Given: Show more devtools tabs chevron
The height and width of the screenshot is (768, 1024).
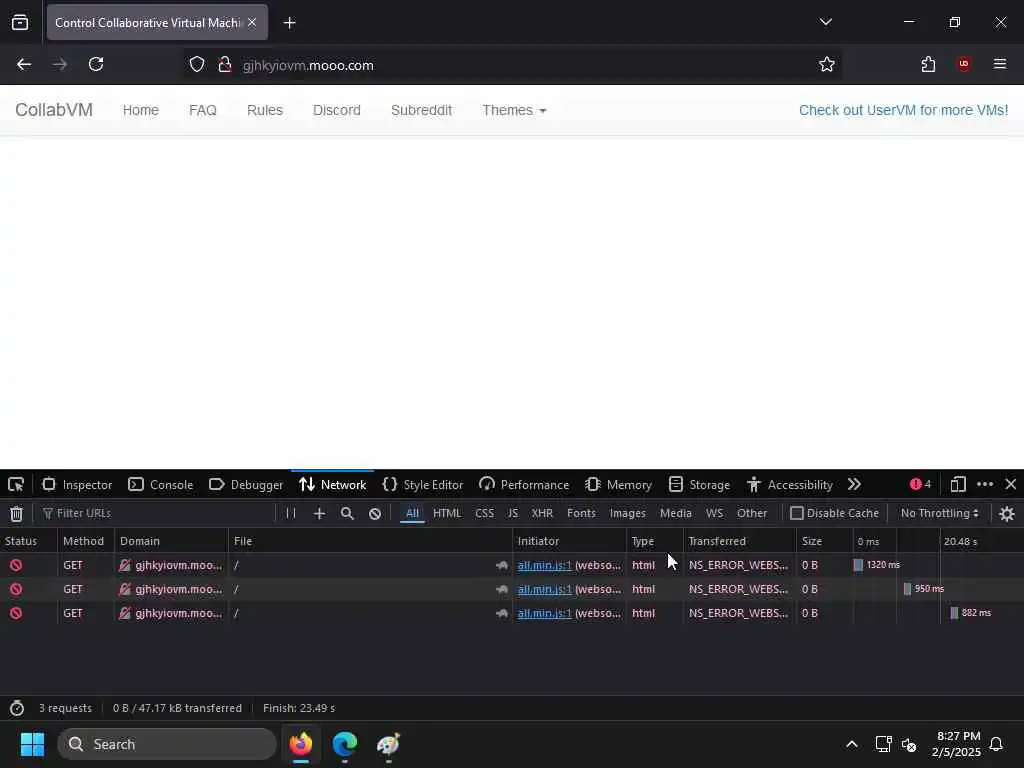Looking at the screenshot, I should click(854, 485).
